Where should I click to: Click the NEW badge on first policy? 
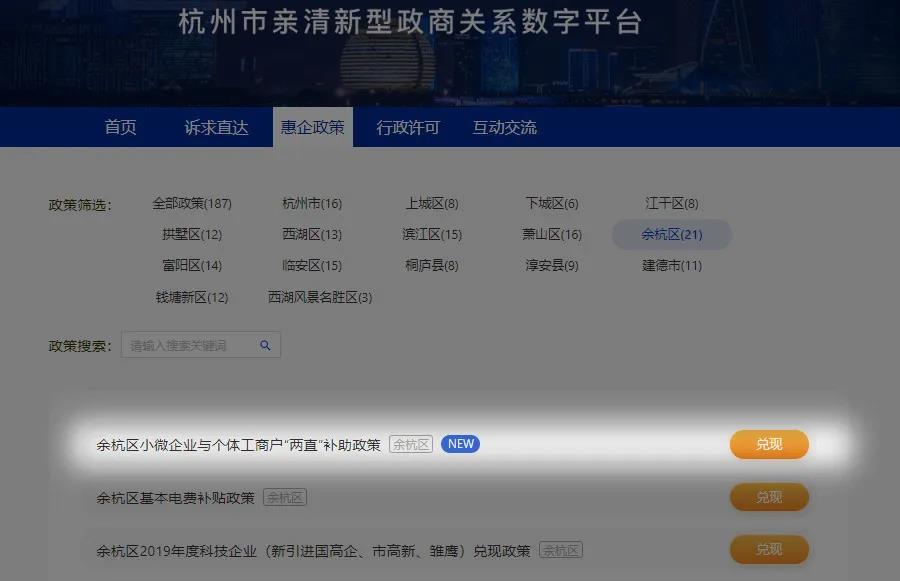tap(460, 444)
